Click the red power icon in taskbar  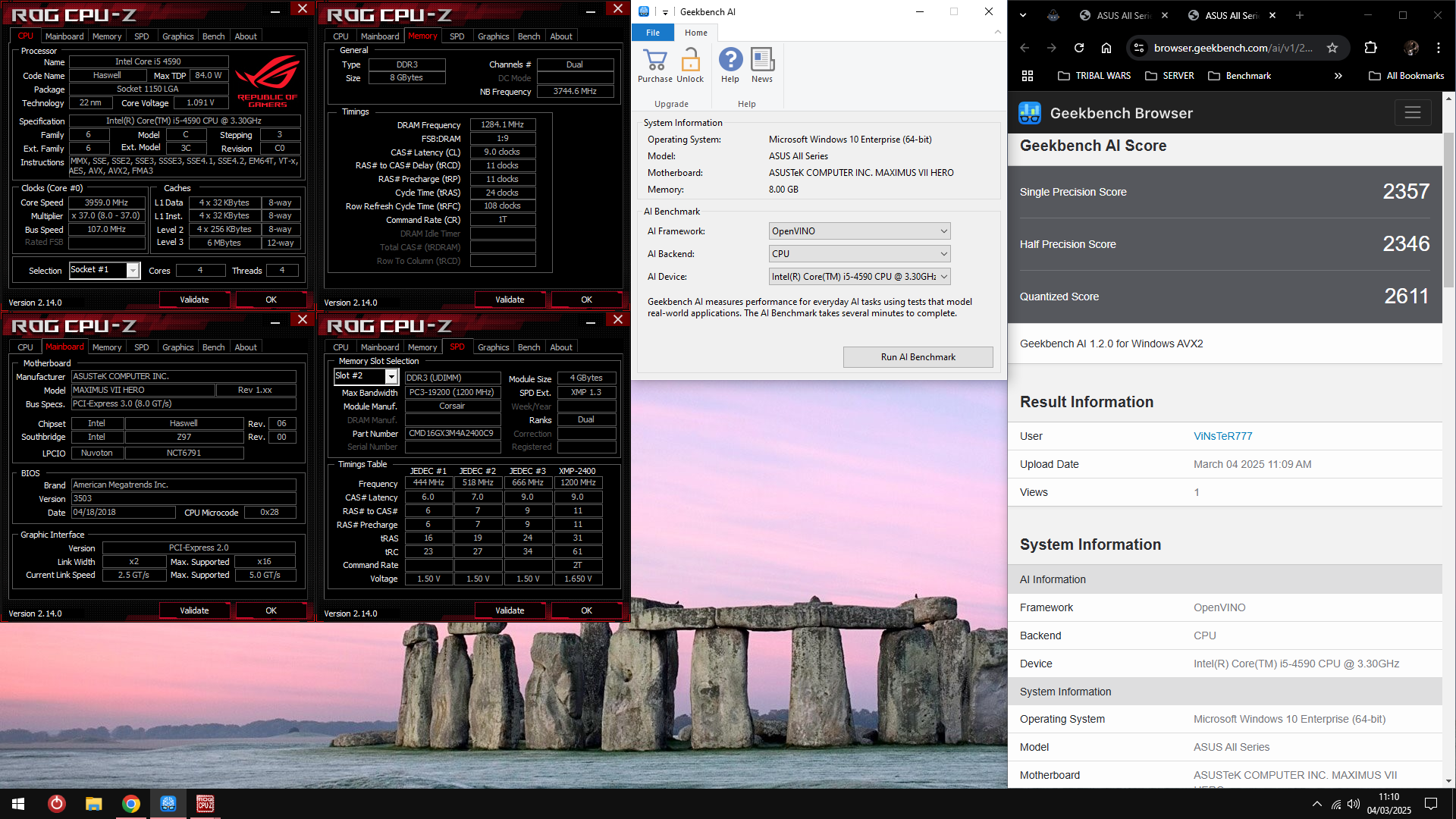[x=57, y=804]
